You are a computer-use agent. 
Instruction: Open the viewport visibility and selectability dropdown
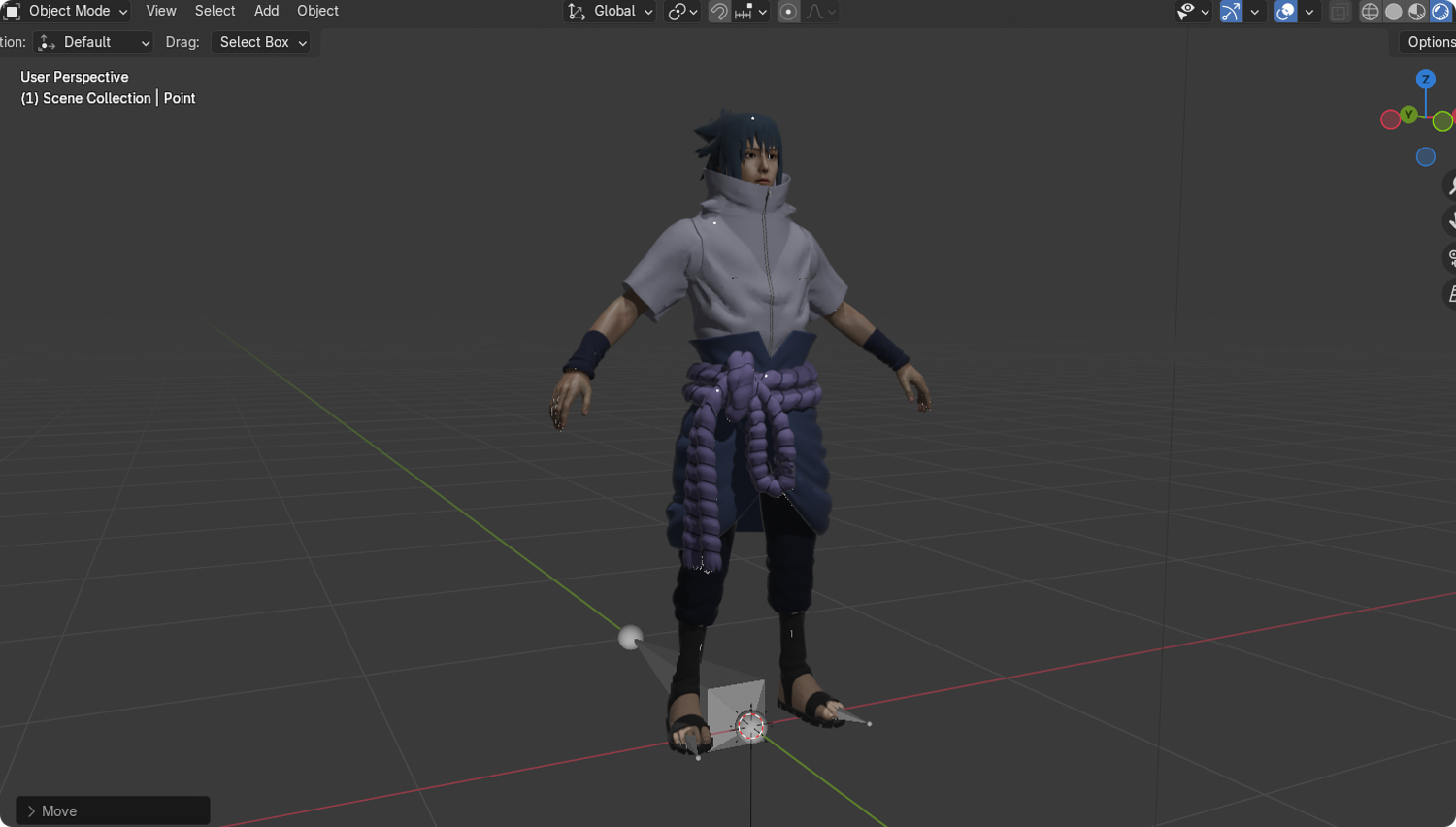point(1193,12)
